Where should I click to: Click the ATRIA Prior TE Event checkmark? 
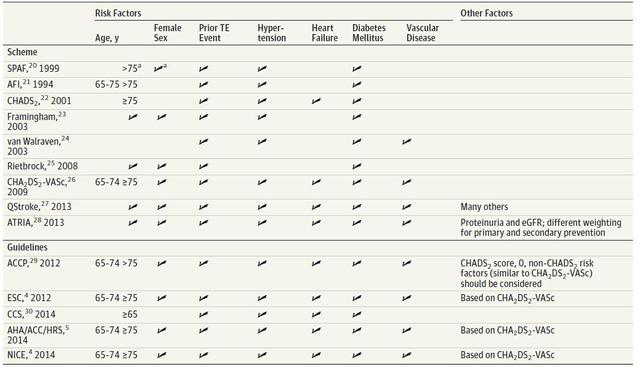pyautogui.click(x=203, y=222)
